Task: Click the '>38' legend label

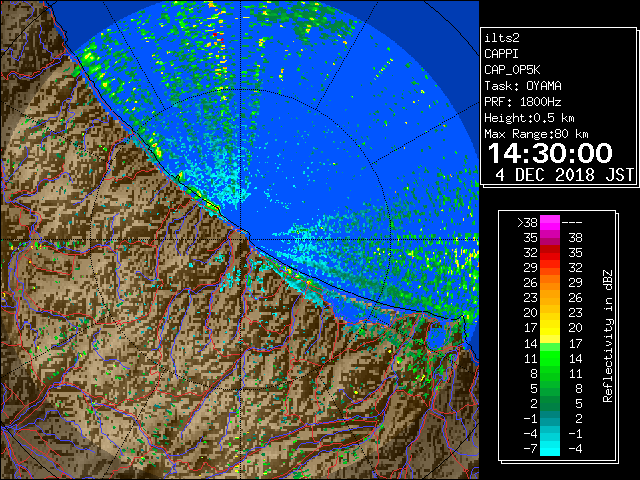Action: point(527,223)
